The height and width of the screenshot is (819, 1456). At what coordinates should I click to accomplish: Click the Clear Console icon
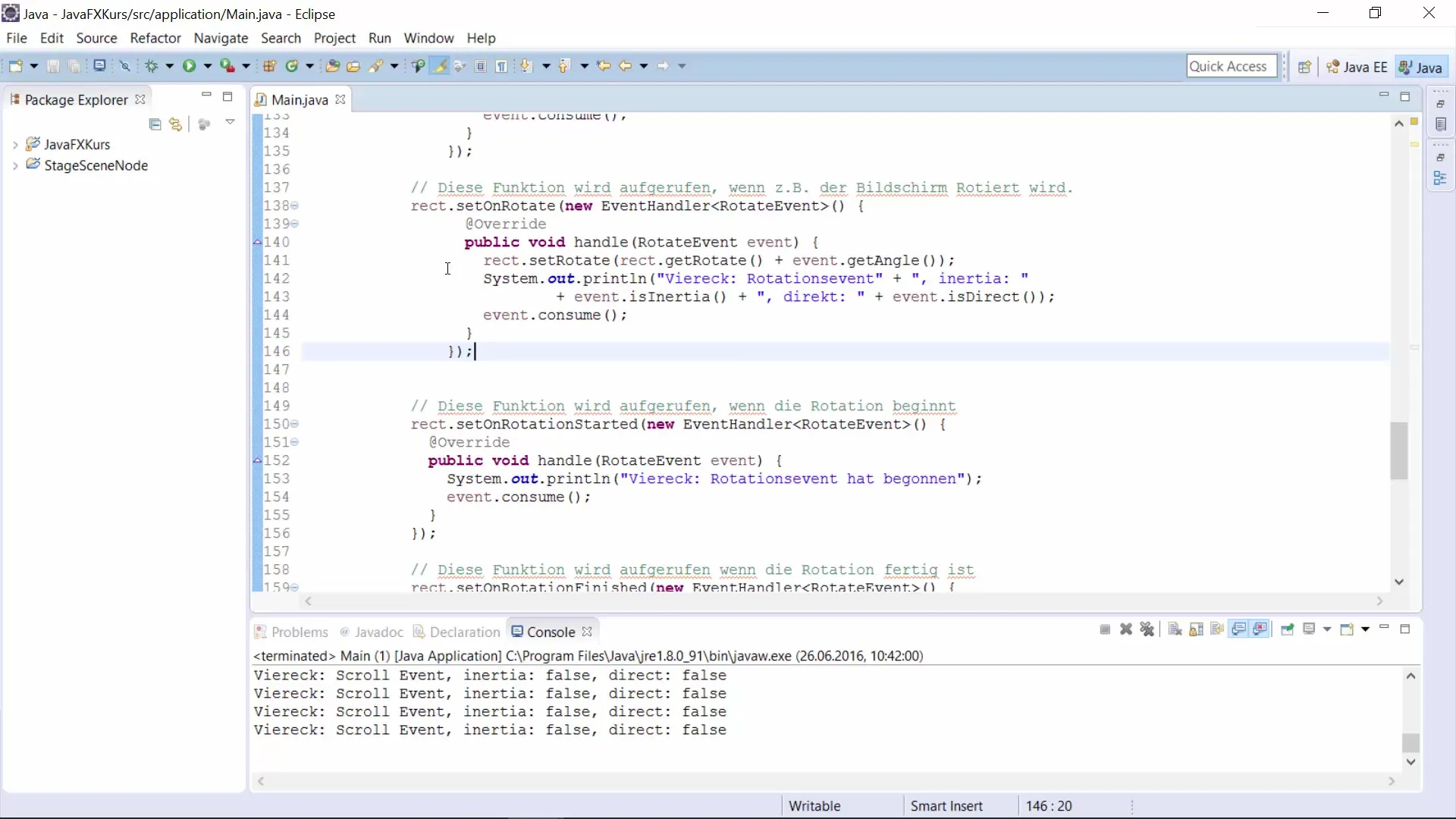pyautogui.click(x=1175, y=629)
